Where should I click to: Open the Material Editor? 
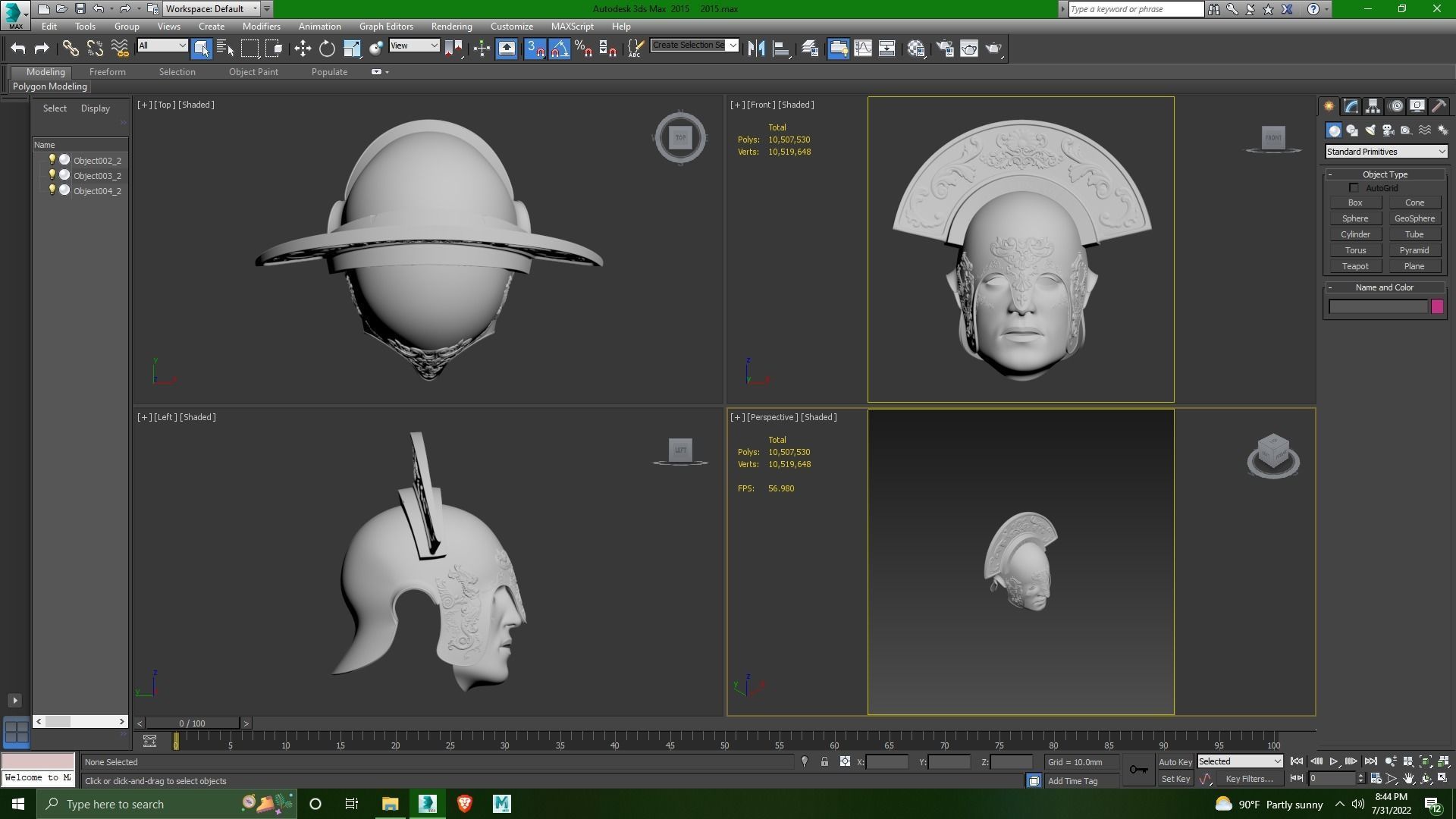(x=916, y=49)
